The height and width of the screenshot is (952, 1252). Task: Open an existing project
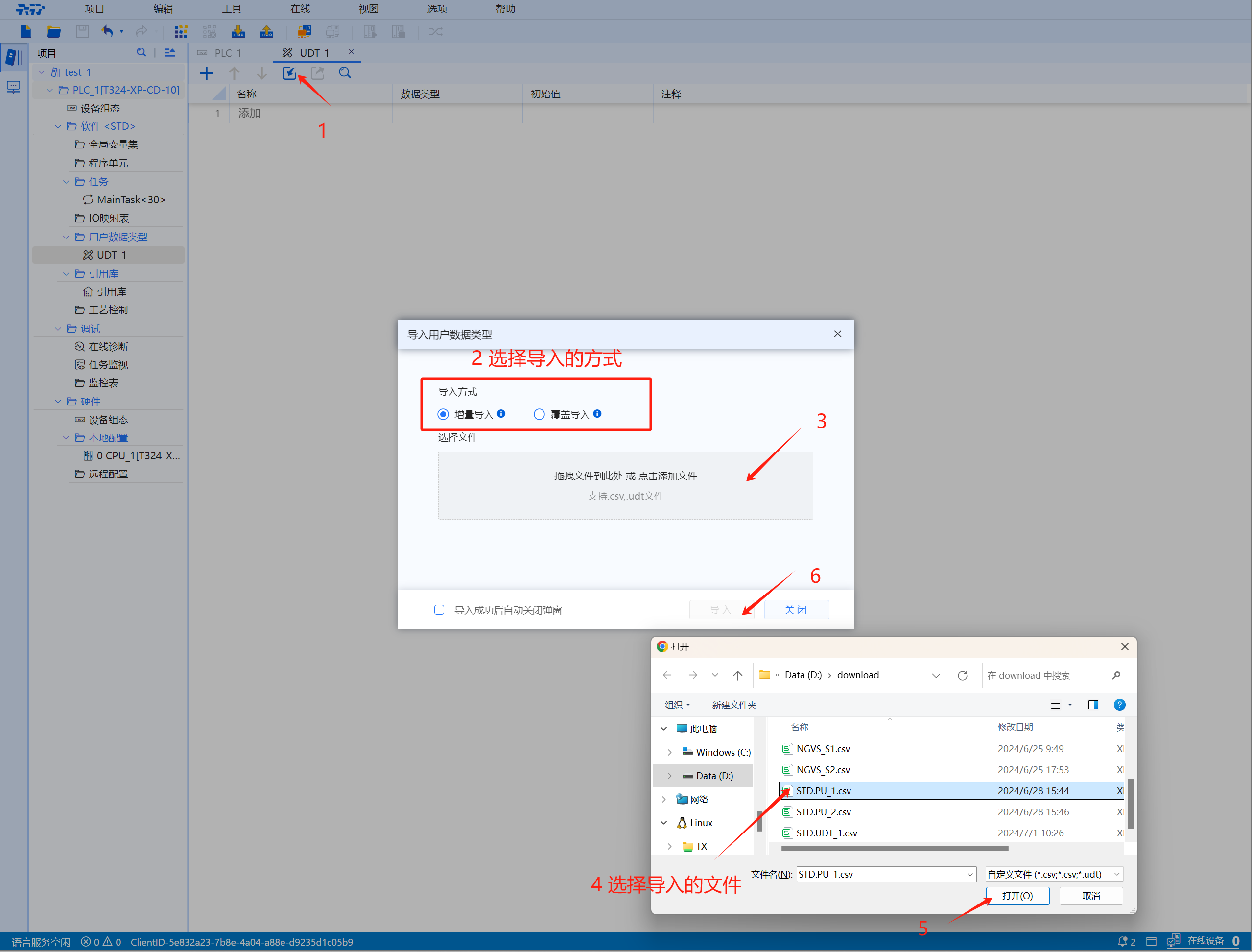(x=54, y=32)
